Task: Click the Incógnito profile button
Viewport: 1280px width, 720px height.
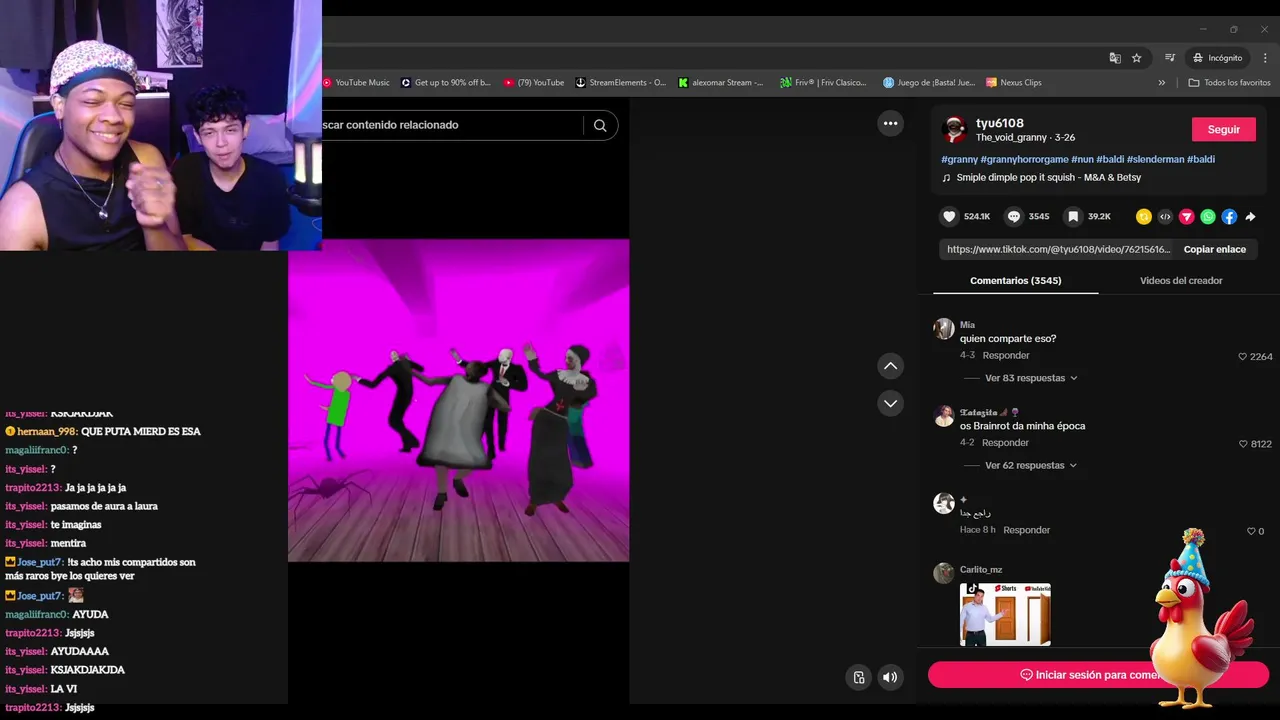Action: coord(1216,58)
